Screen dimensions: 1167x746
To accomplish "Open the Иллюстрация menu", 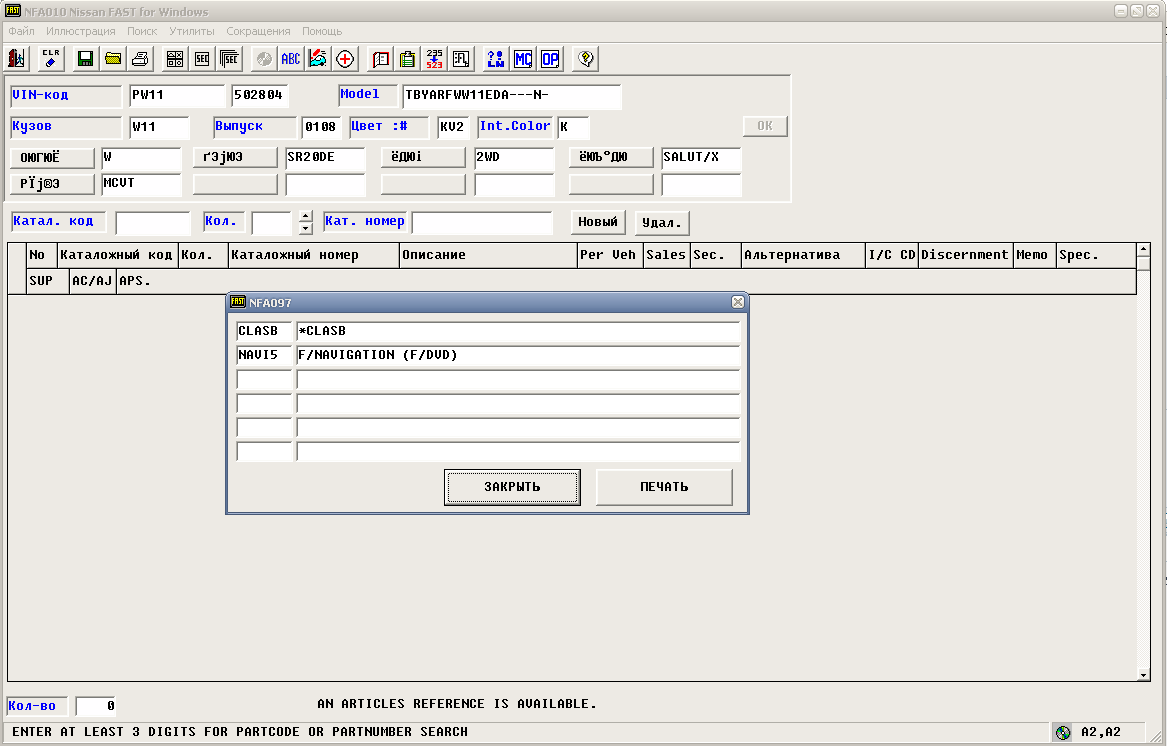I will pos(80,31).
